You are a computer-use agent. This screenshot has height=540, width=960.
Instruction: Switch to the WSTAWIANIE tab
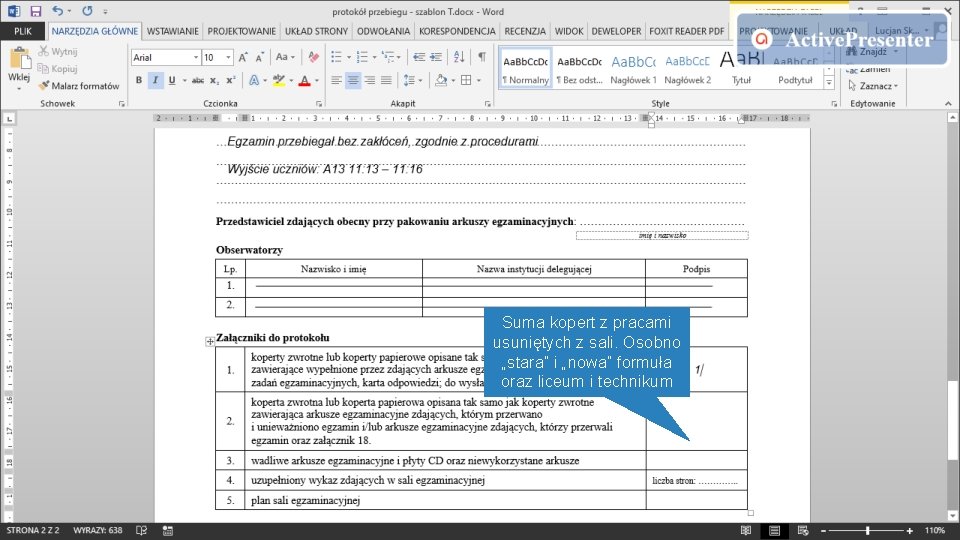pyautogui.click(x=173, y=31)
